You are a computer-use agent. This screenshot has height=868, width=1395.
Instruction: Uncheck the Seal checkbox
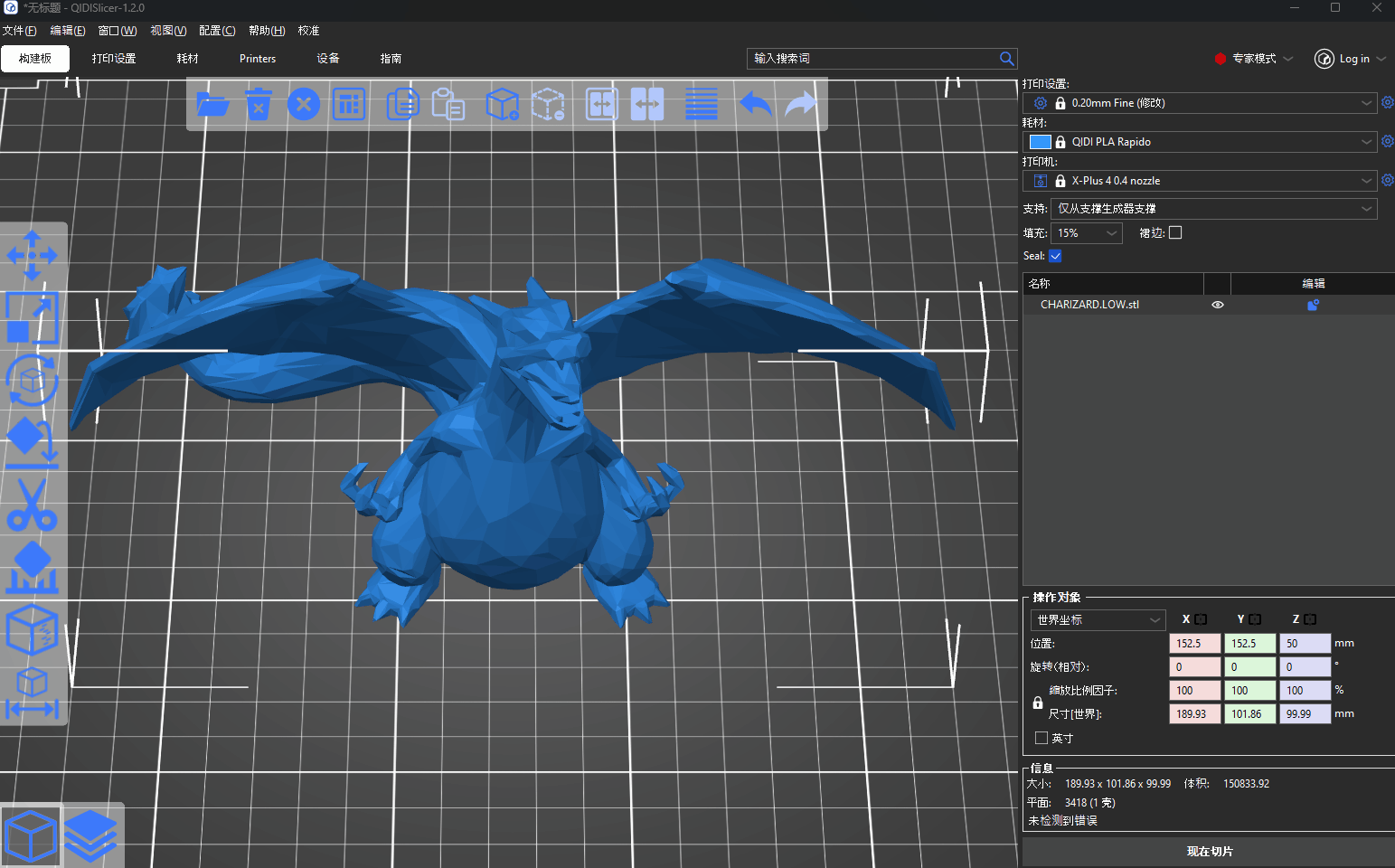(1055, 256)
